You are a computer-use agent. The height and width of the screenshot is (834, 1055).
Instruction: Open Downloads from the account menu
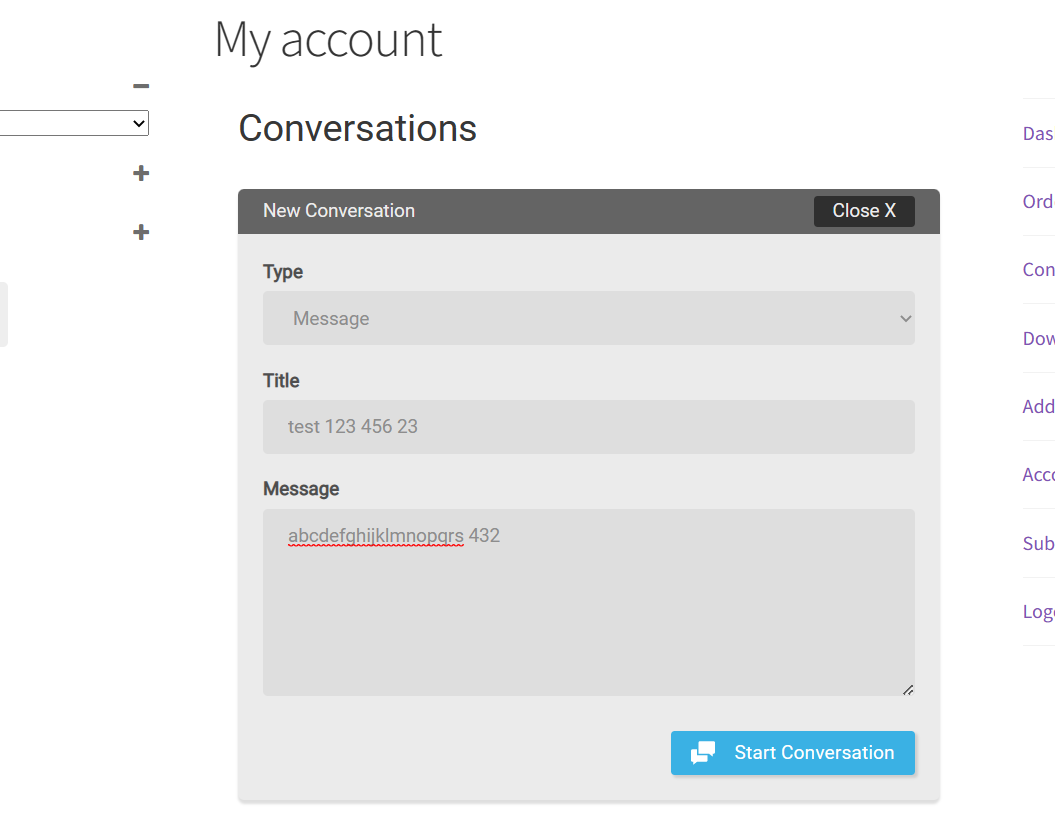click(1038, 338)
